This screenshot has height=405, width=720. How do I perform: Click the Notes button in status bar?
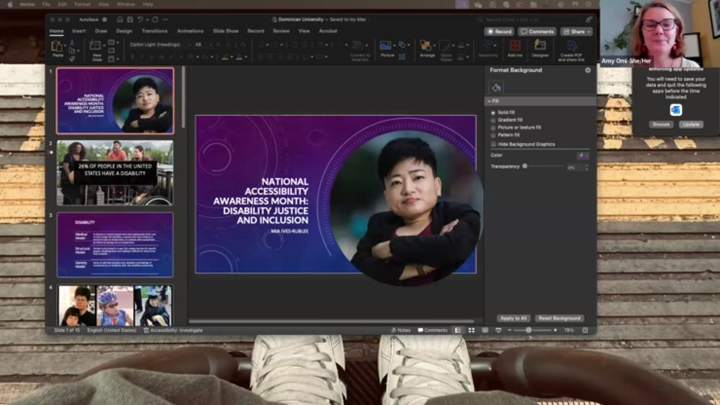(x=401, y=330)
